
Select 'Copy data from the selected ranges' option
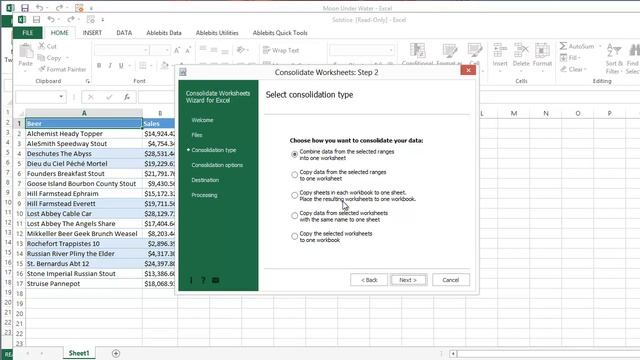[x=294, y=175]
